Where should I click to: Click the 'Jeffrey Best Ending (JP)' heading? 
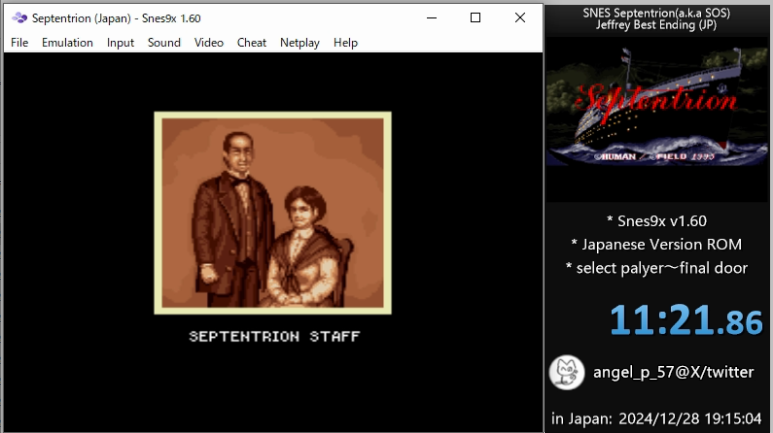[656, 25]
